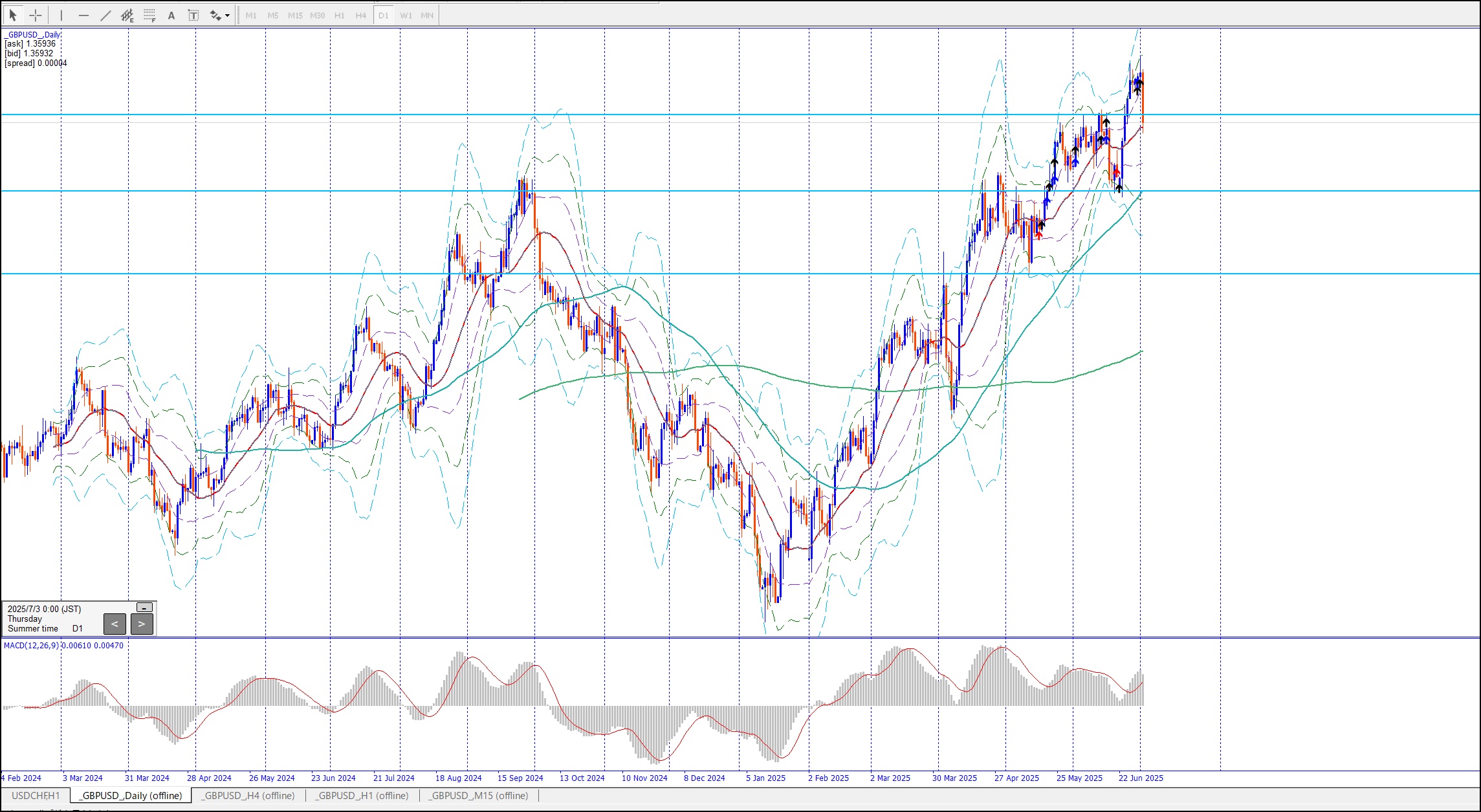Viewport: 1481px width, 812px height.
Task: Click the MACD(12,26,9) indicator label
Action: pyautogui.click(x=31, y=645)
